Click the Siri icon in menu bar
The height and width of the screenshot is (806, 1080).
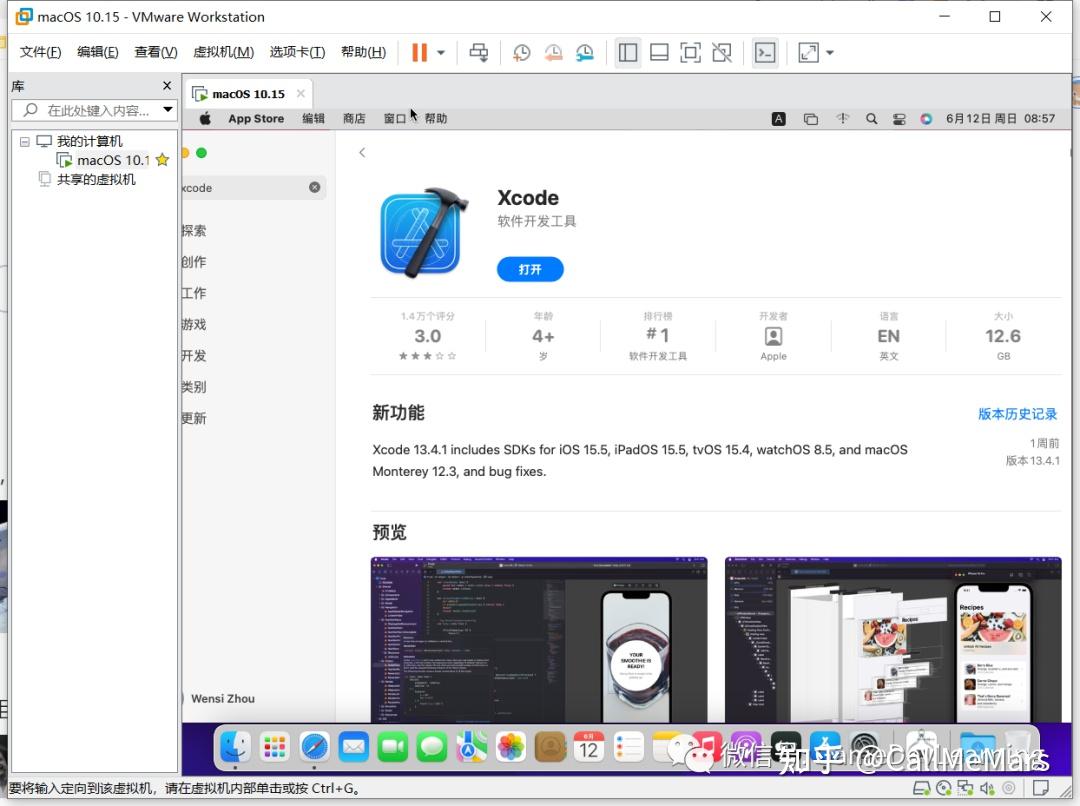926,118
